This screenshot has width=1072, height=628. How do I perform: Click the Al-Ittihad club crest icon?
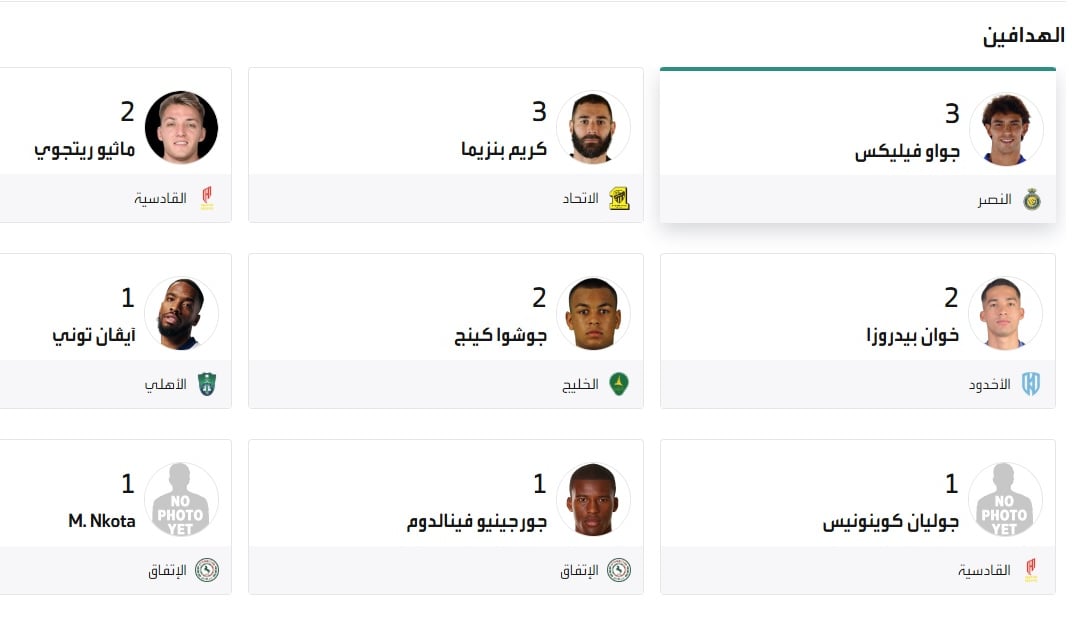tap(619, 198)
